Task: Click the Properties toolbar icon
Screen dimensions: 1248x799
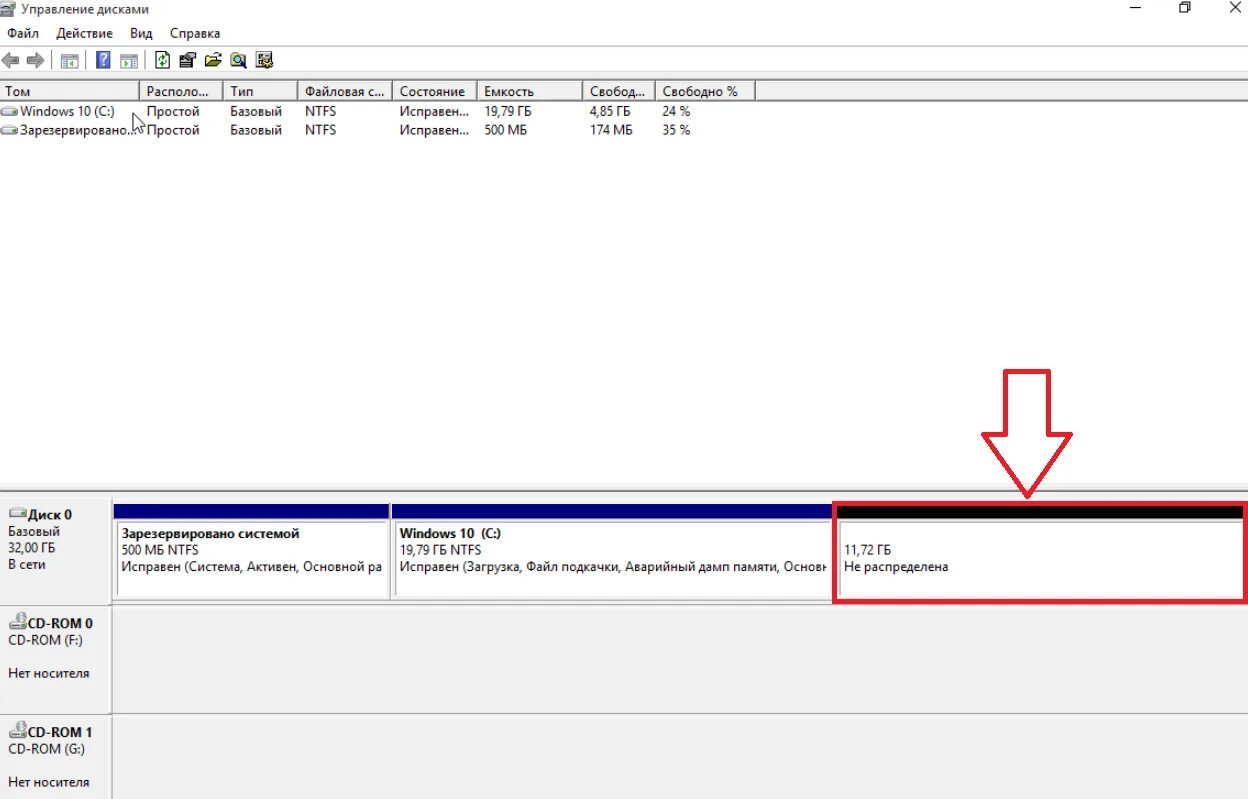Action: (187, 60)
